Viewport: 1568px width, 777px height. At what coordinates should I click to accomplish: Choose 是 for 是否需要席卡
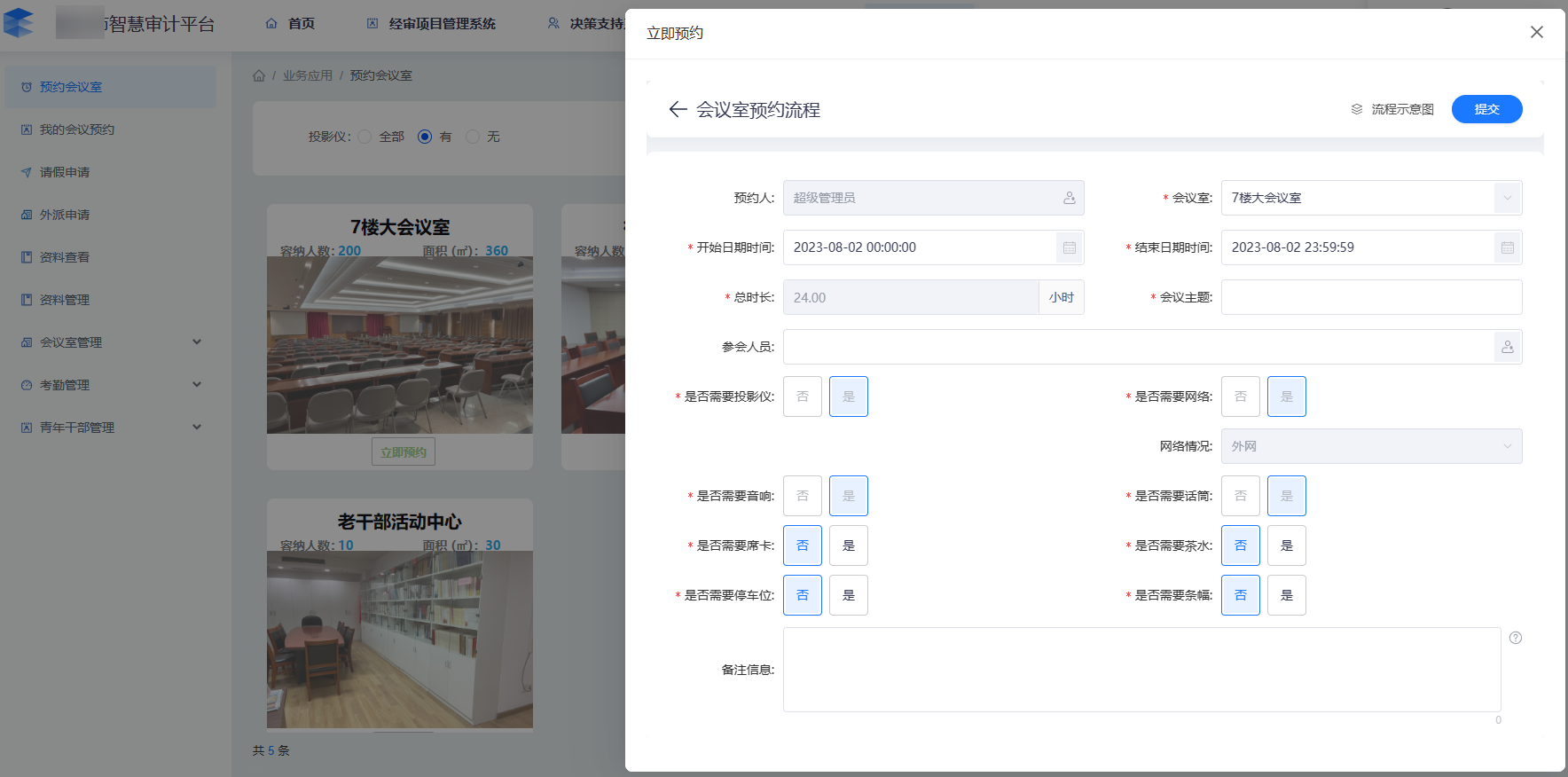(849, 545)
